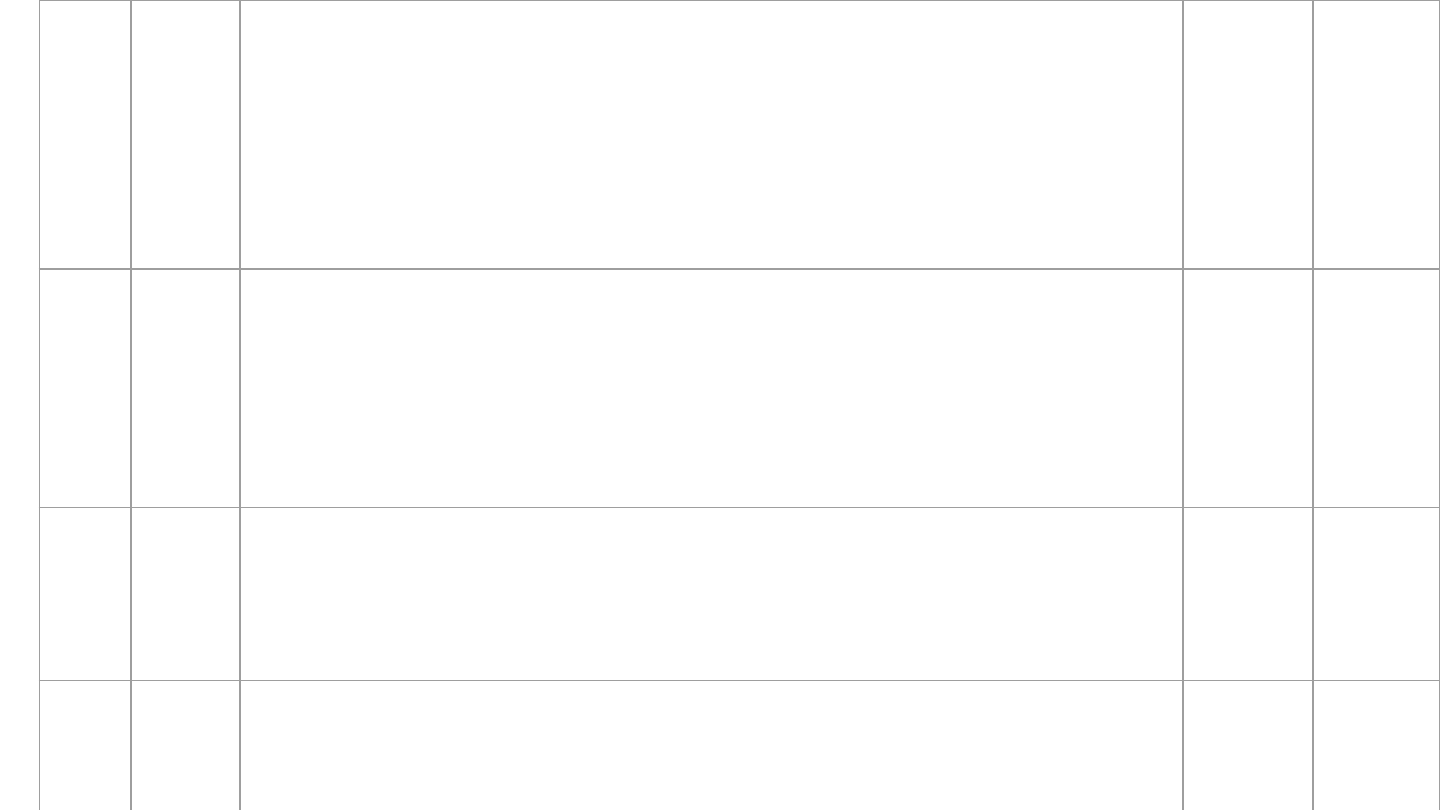
Task: Click the first row's fourth column cell
Action: [x=1247, y=134]
